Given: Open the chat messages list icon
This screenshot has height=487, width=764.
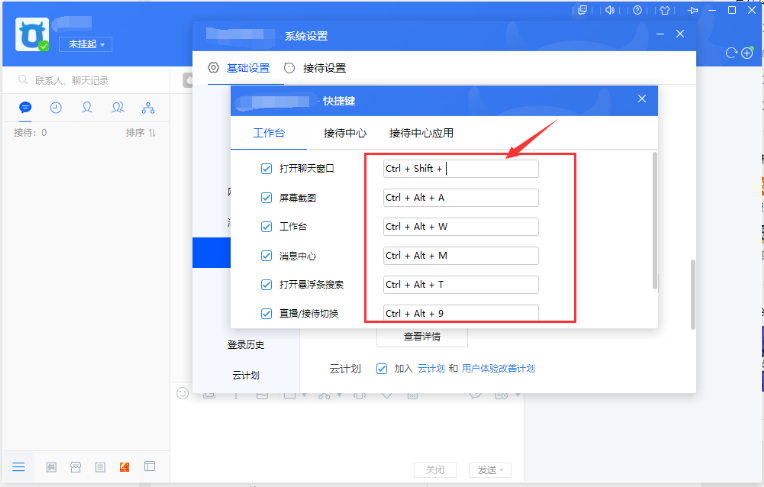Looking at the screenshot, I should tap(25, 107).
